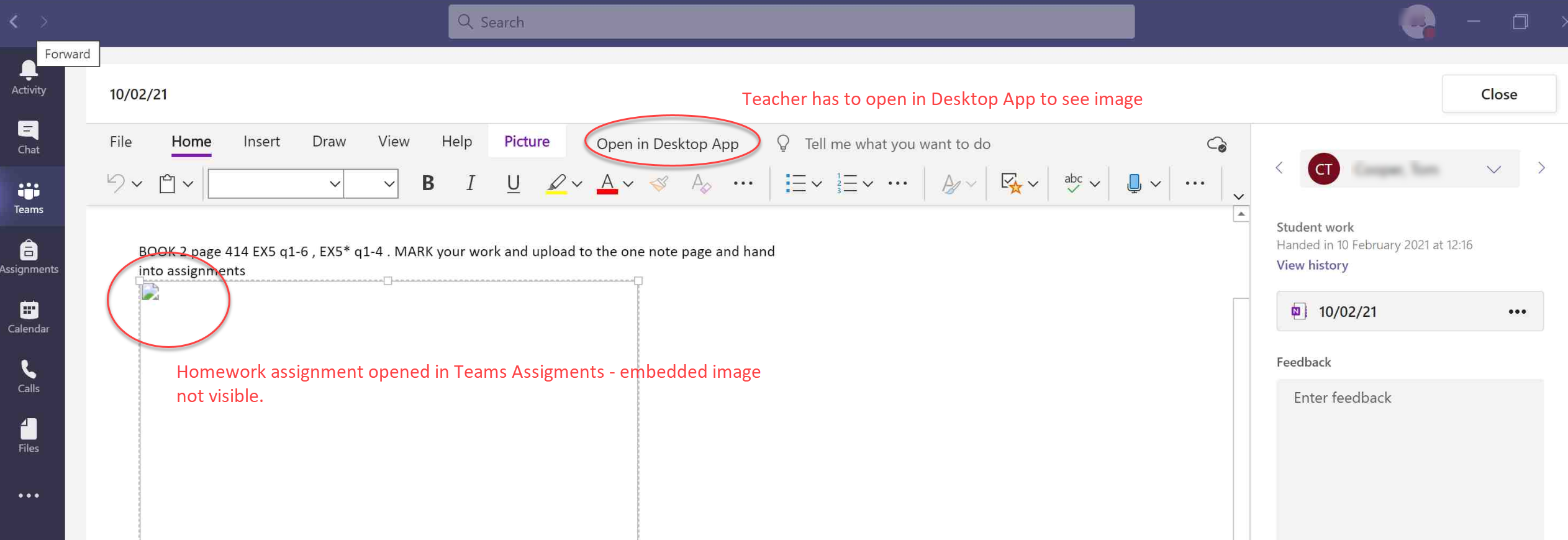Insert a bulleted list
This screenshot has height=540, width=1568.
click(x=795, y=183)
